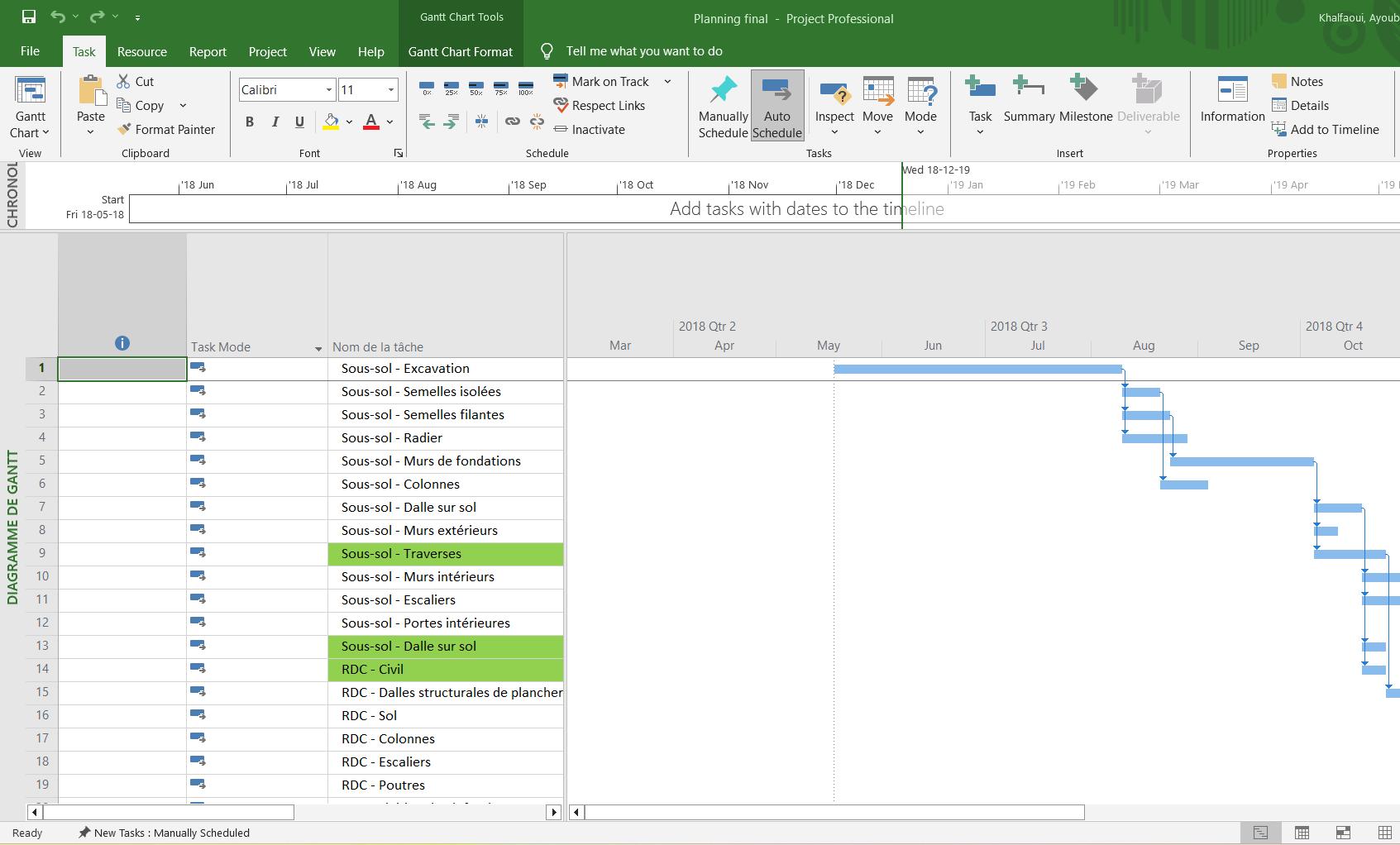1400x845 pixels.
Task: Click Respect Links
Action: tap(600, 105)
